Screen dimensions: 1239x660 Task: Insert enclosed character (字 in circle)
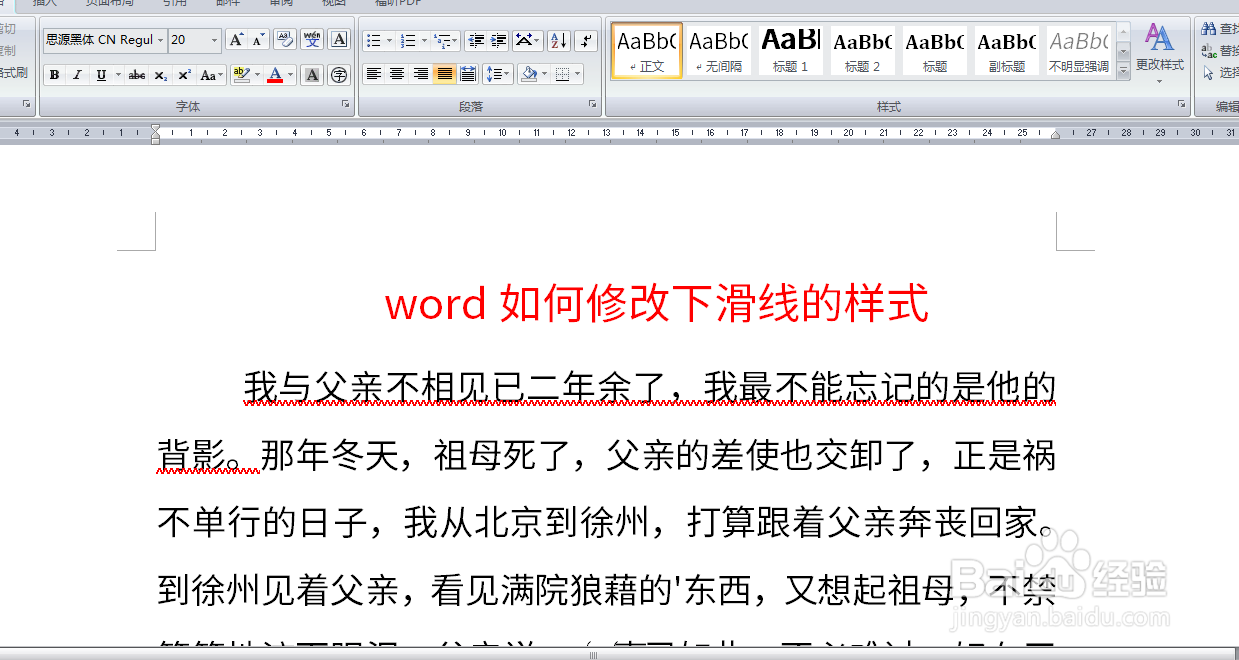(339, 75)
